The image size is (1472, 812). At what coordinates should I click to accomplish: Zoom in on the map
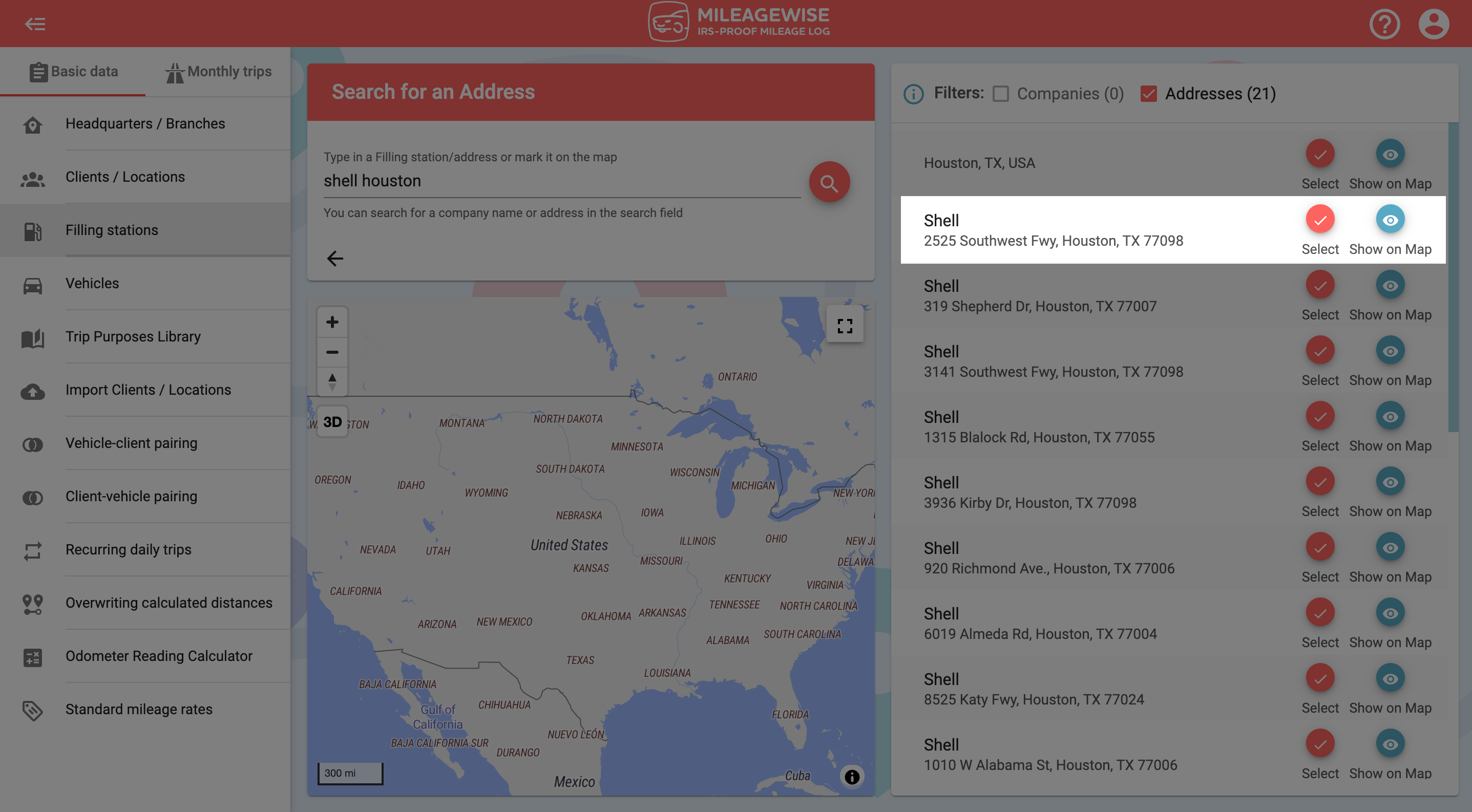(x=332, y=322)
